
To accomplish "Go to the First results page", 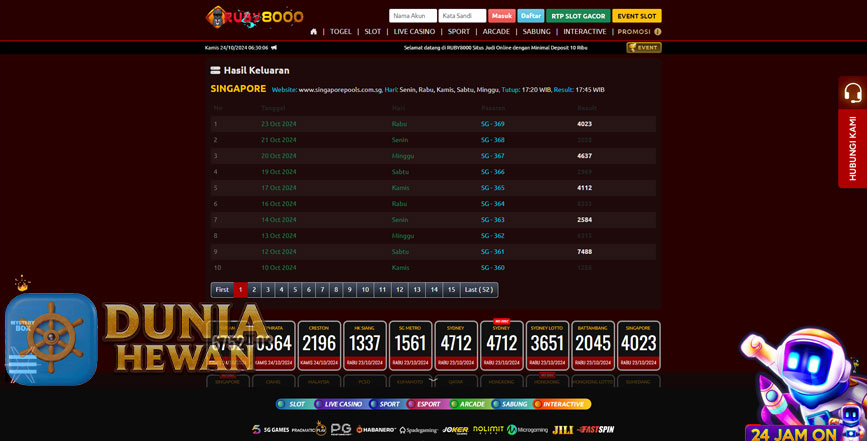I will 222,290.
